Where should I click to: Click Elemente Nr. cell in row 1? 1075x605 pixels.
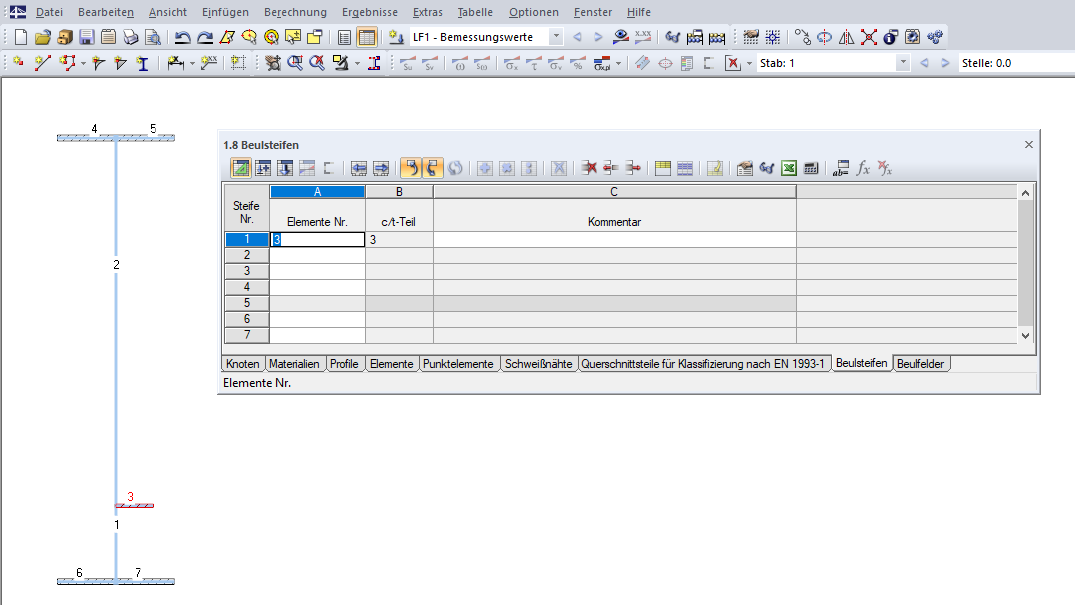(x=317, y=239)
